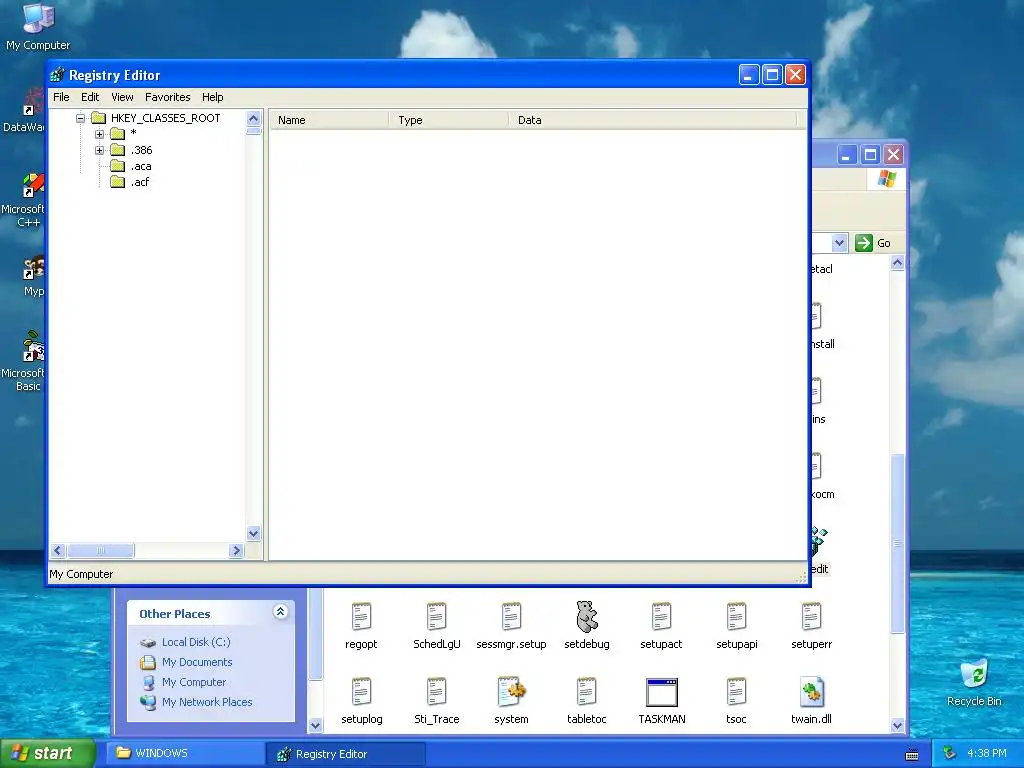Select the system settings file icon

pyautogui.click(x=511, y=692)
